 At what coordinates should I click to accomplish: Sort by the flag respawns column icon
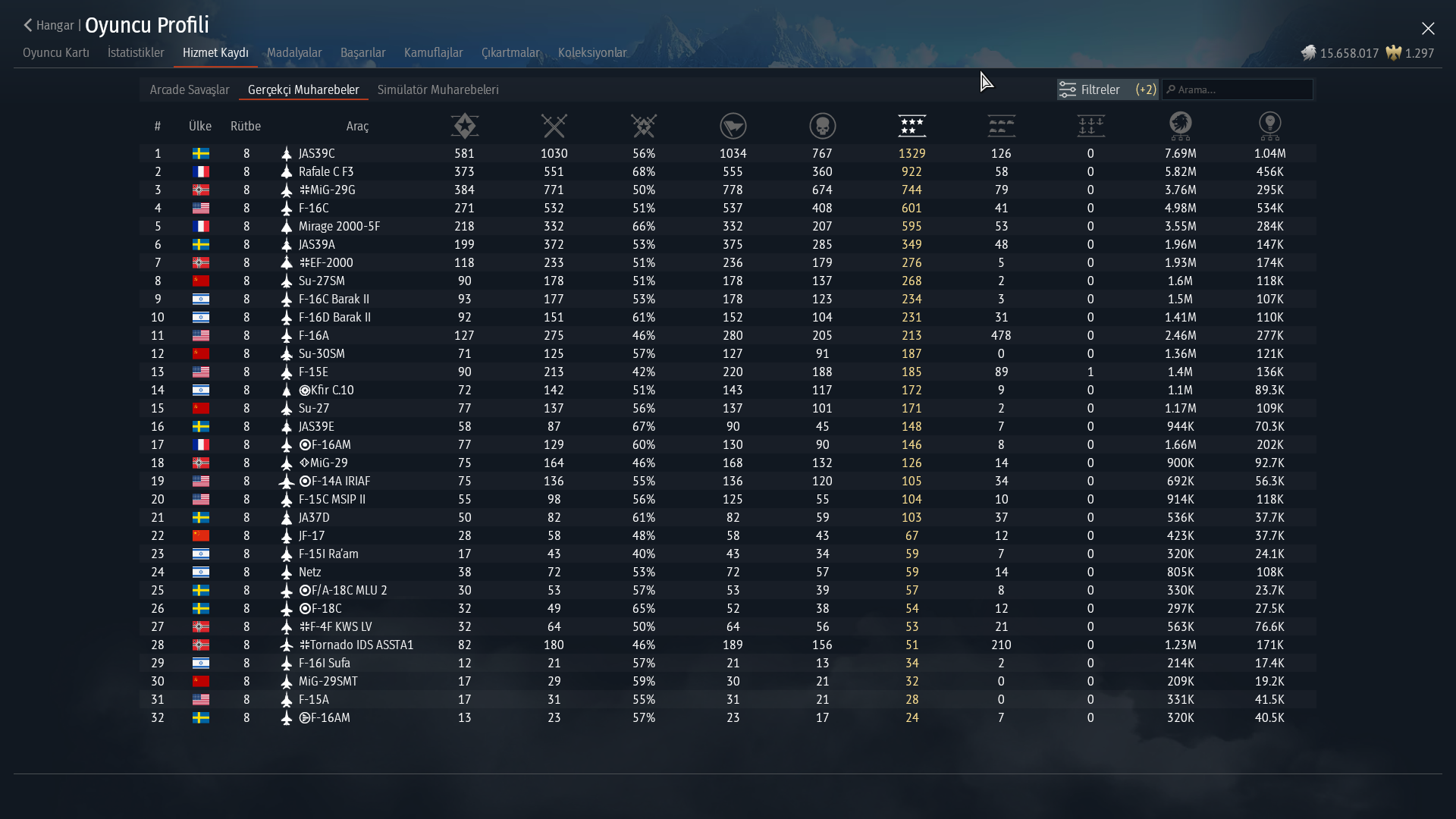tap(733, 126)
